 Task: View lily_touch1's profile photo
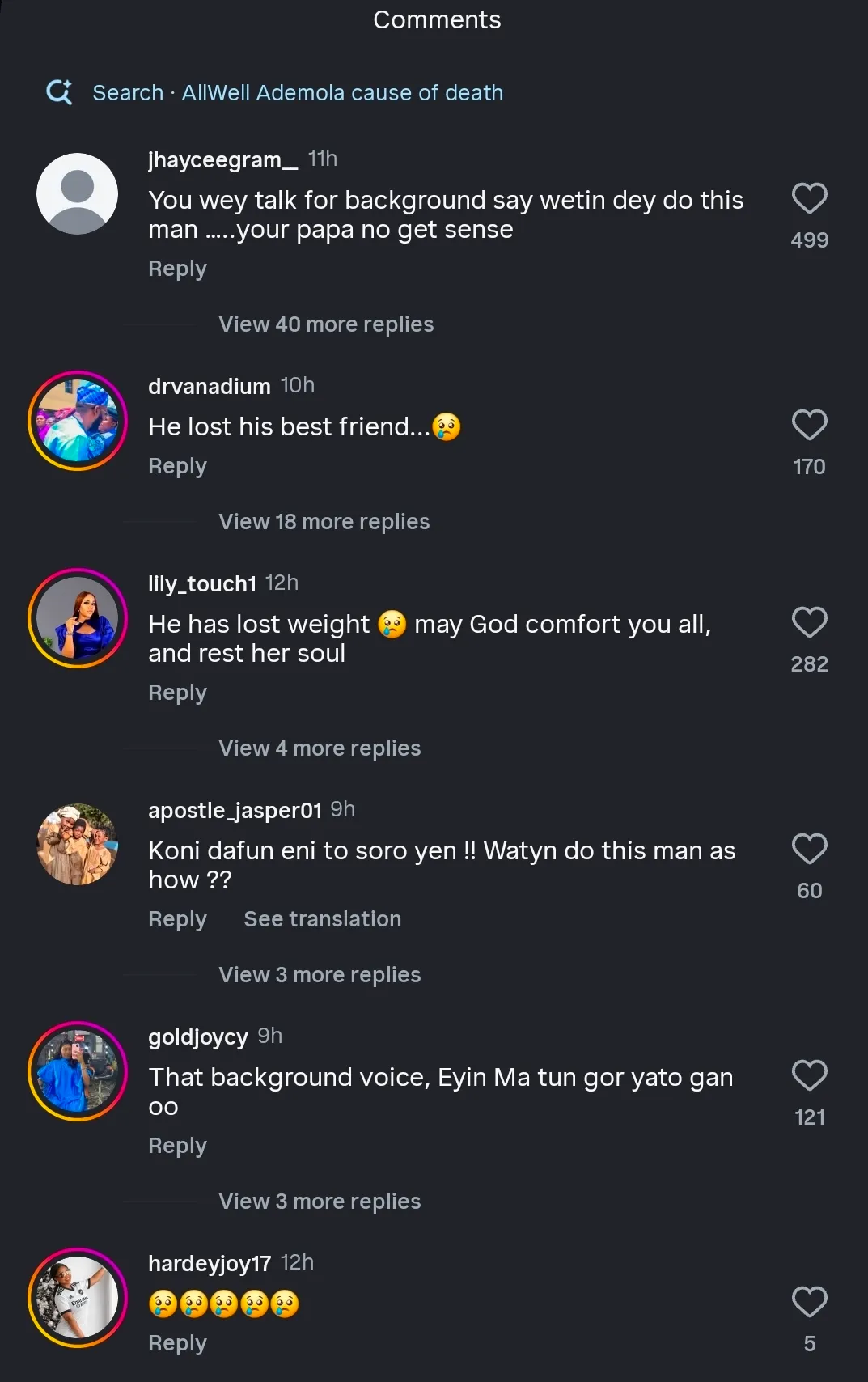[x=78, y=618]
